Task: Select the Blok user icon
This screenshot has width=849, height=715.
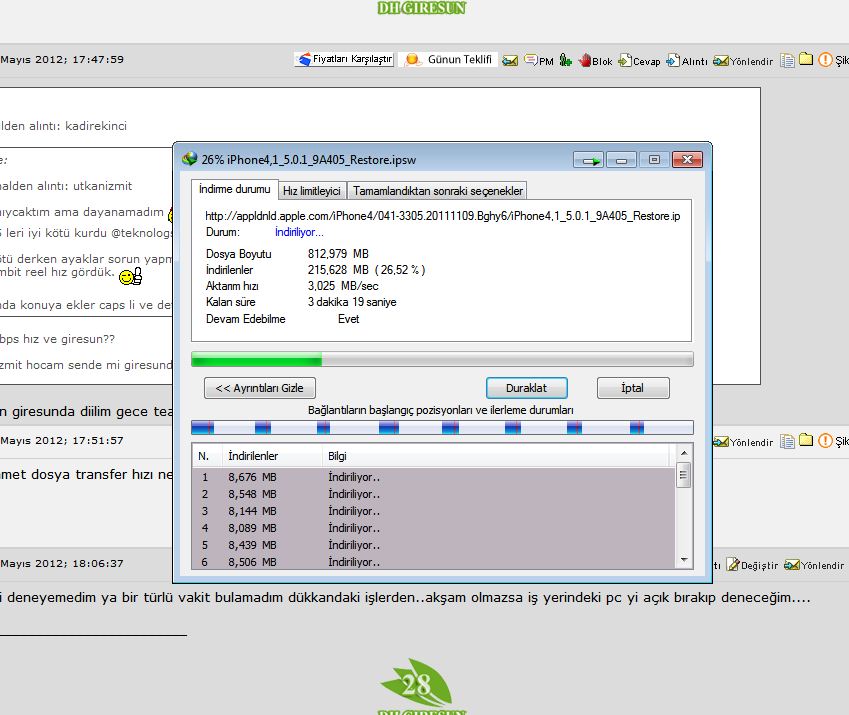Action: pyautogui.click(x=587, y=61)
